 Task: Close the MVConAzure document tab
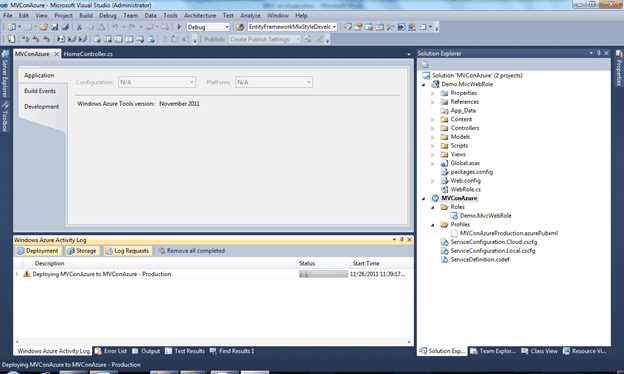[57, 54]
